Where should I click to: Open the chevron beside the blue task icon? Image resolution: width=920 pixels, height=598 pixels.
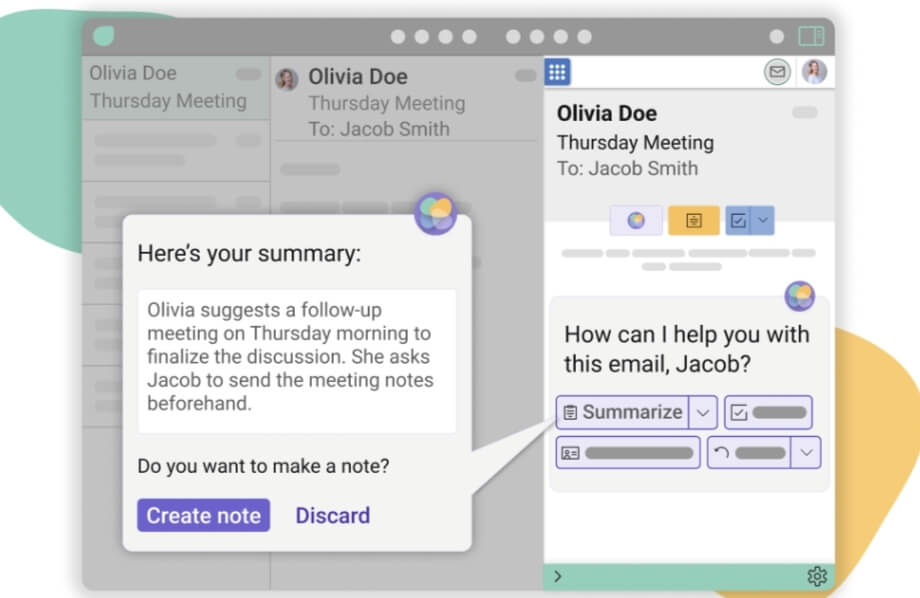click(762, 220)
